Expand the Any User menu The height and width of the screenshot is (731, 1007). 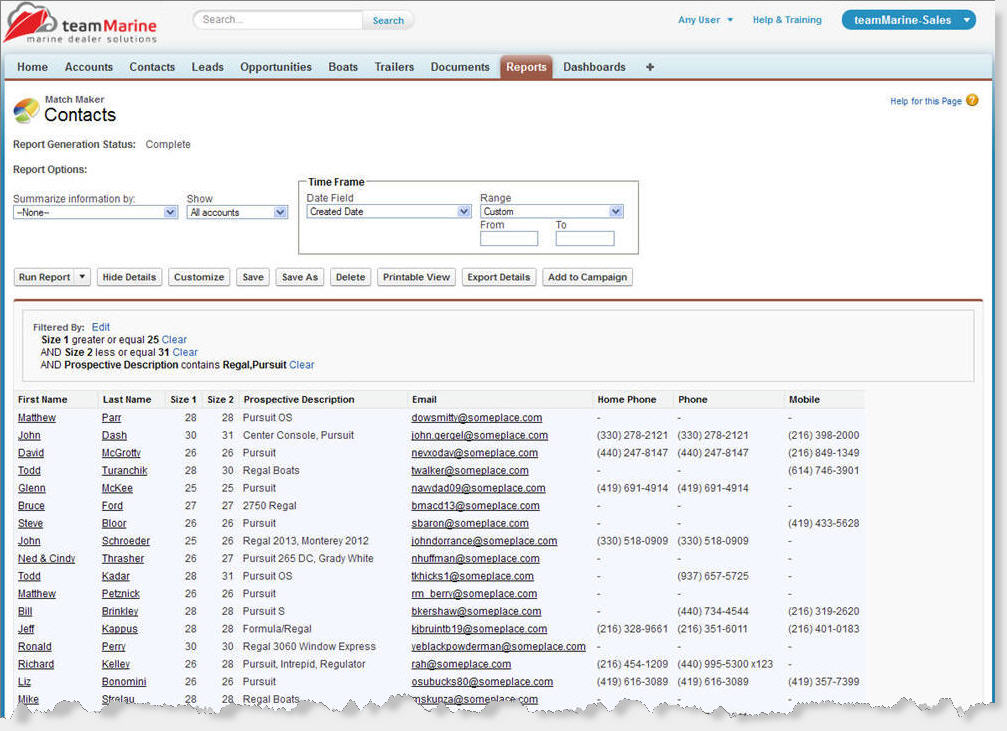706,20
